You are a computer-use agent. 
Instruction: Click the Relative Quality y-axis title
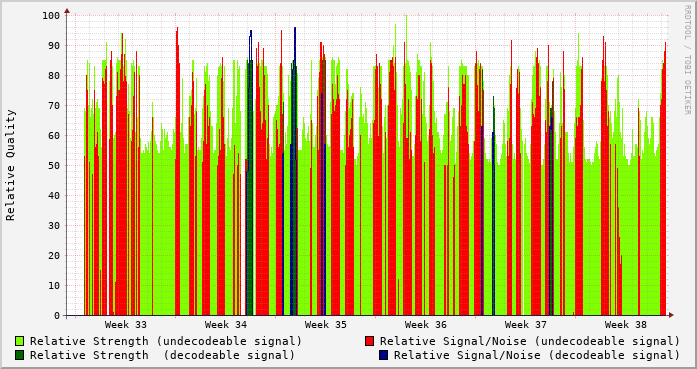(x=11, y=165)
